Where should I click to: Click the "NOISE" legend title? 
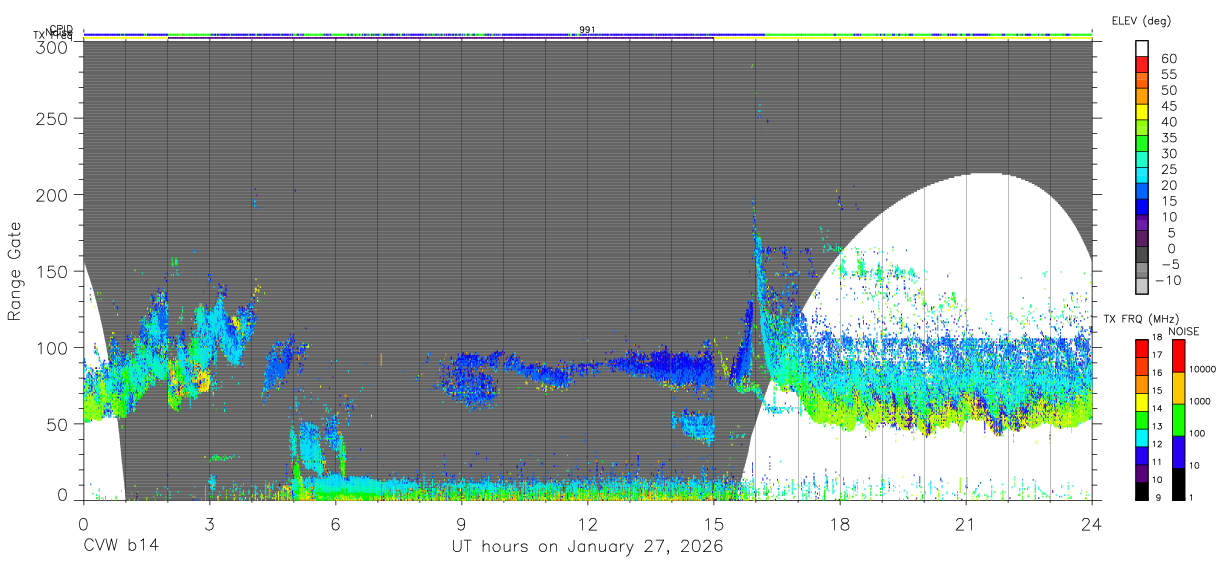click(1184, 331)
